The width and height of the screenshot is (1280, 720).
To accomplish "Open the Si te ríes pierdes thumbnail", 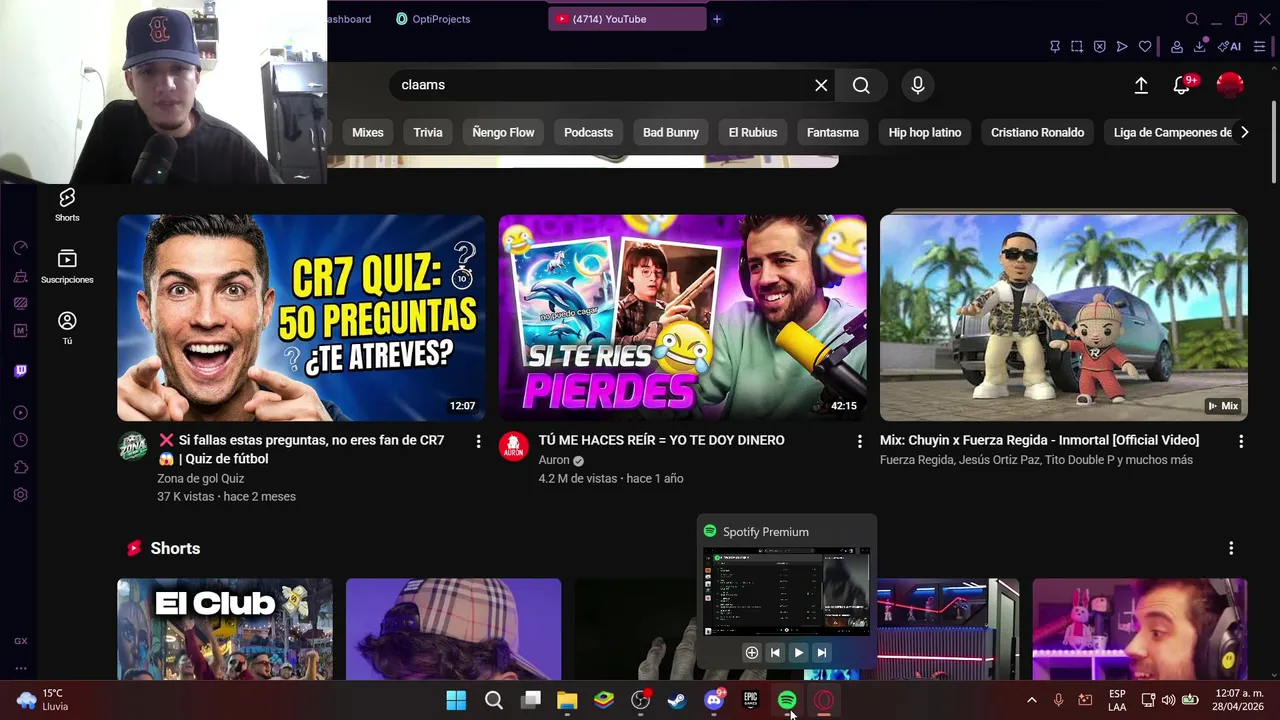I will (682, 318).
